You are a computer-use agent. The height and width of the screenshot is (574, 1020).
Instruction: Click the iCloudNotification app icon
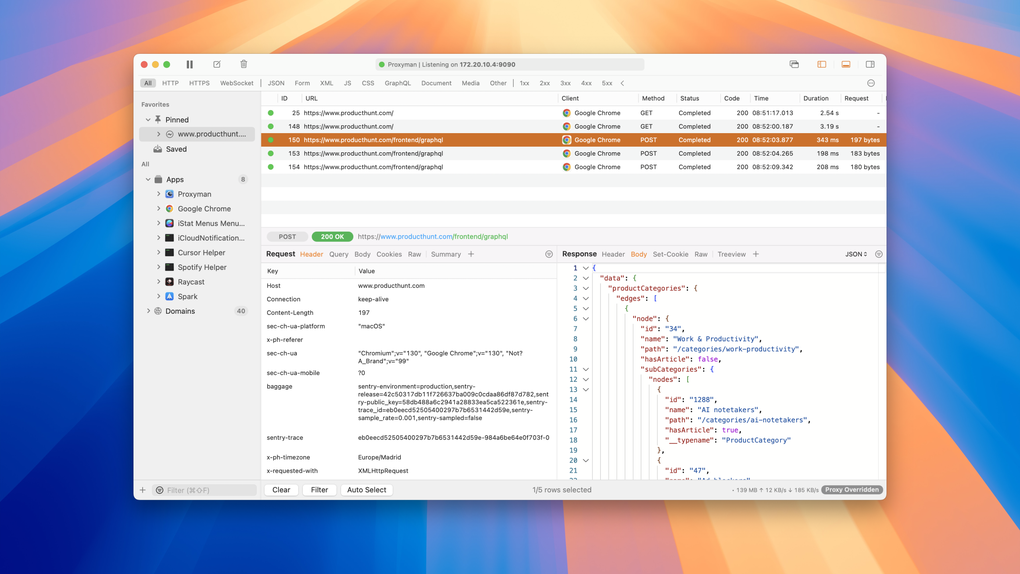169,238
